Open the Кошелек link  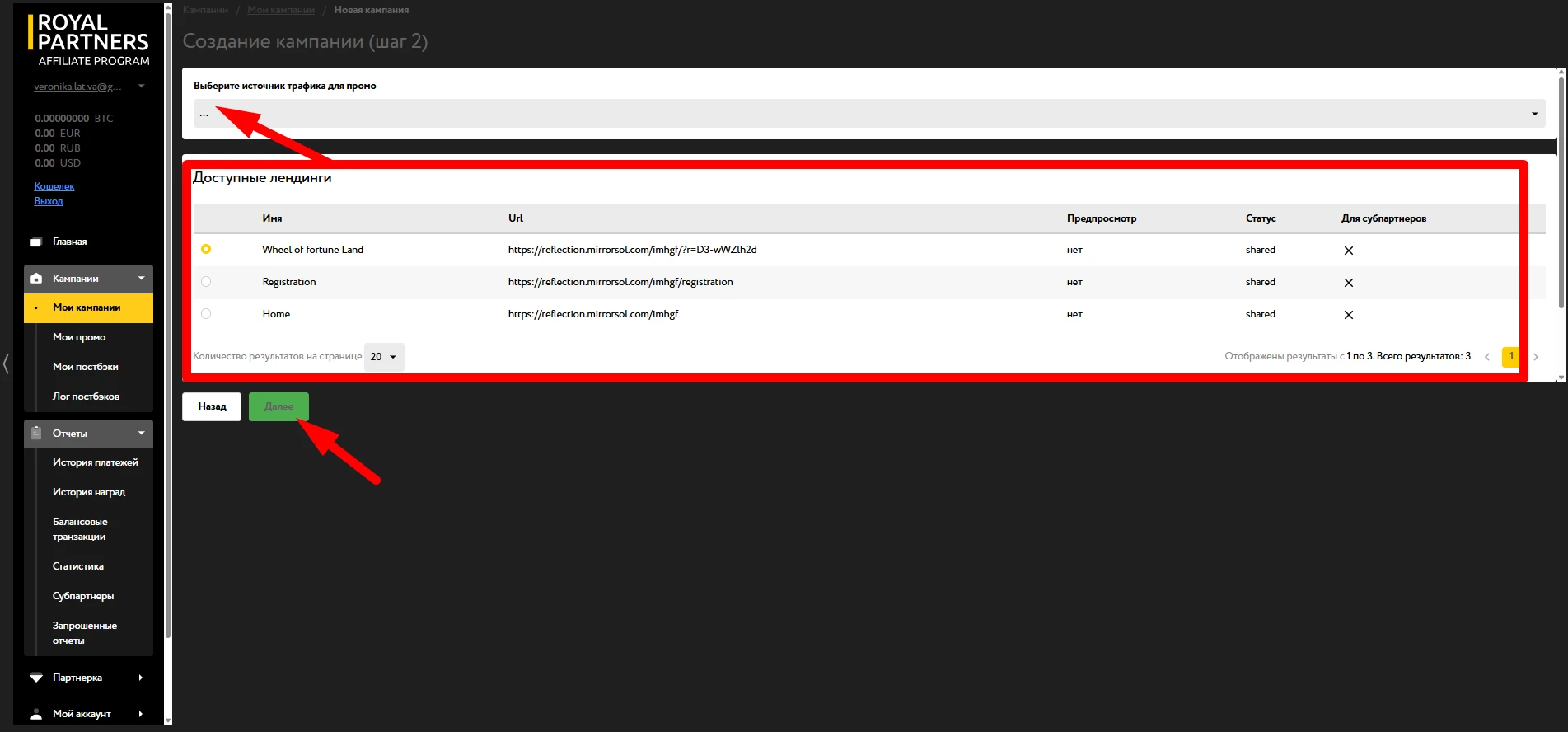click(x=54, y=186)
